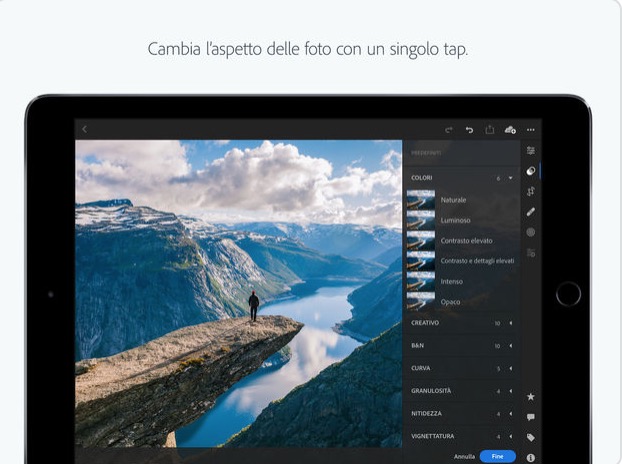This screenshot has height=464, width=622.
Task: Tap the iPad home button
Action: click(568, 294)
